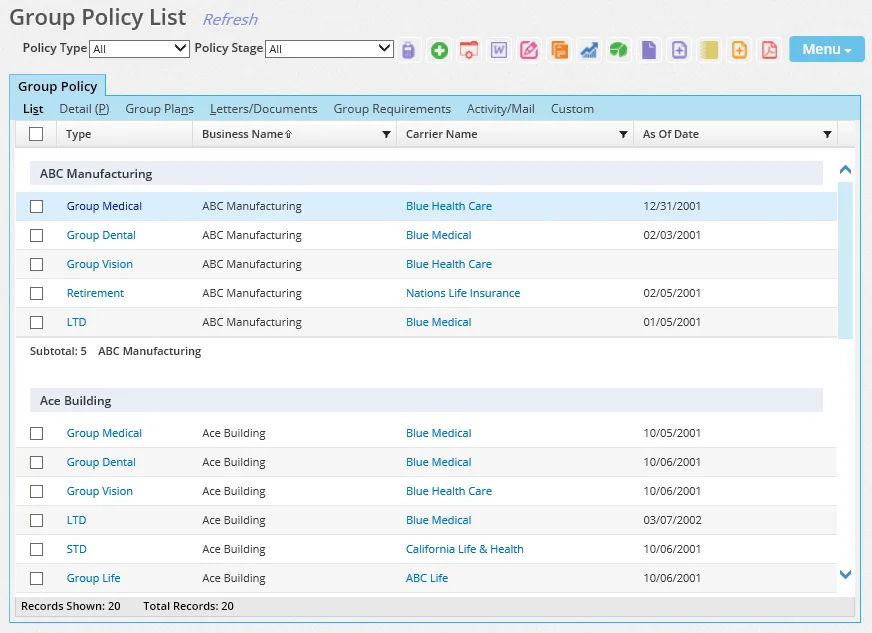Screen dimensions: 872x633
Task: Click the blue line chart icon
Action: tap(589, 50)
